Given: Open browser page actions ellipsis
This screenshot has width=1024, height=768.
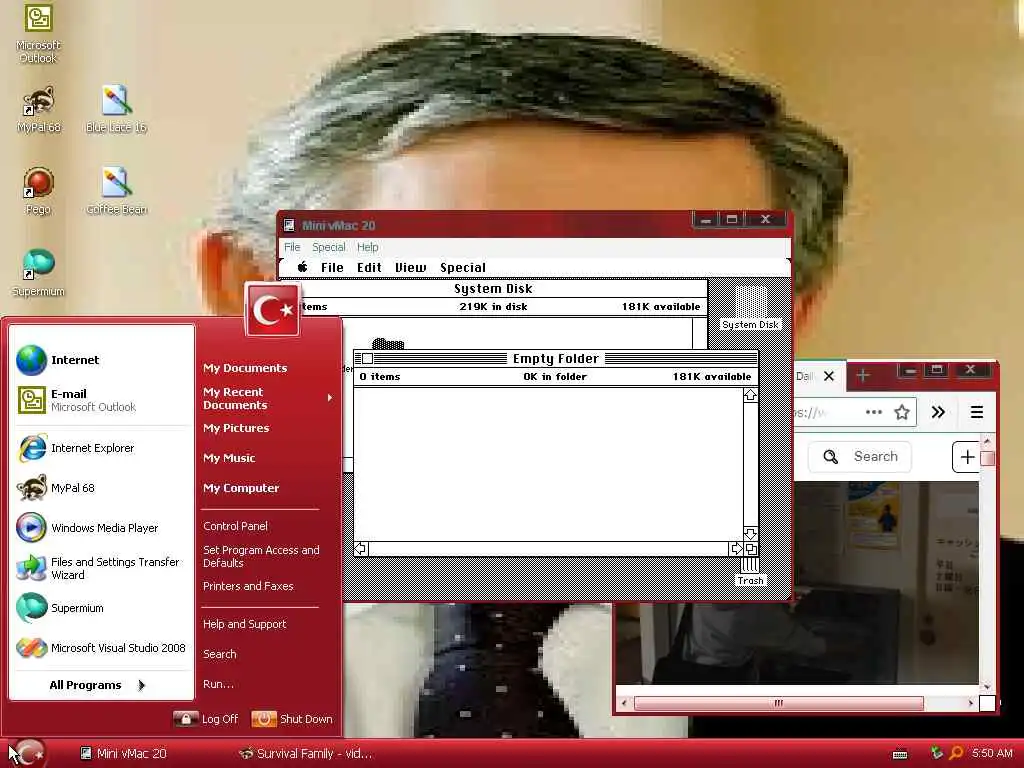Looking at the screenshot, I should 873,412.
